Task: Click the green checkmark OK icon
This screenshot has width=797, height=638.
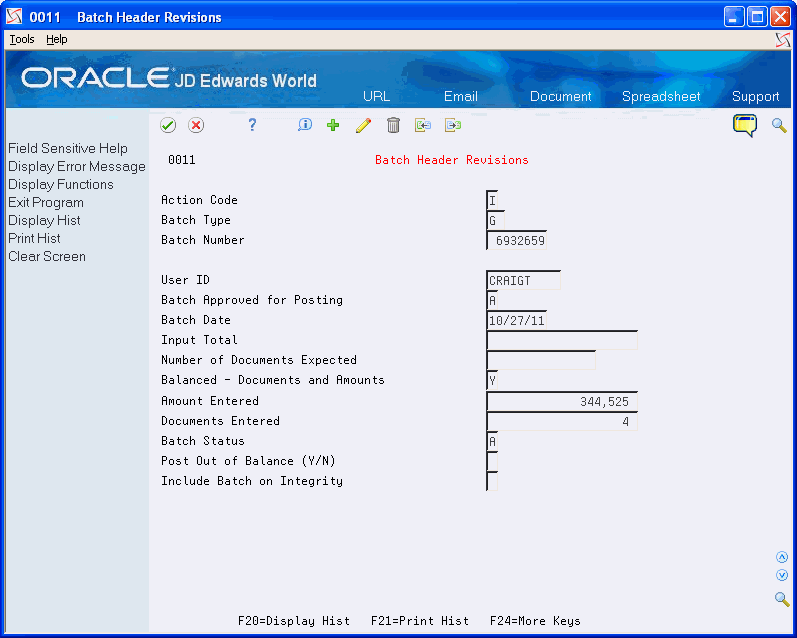Action: tap(168, 125)
